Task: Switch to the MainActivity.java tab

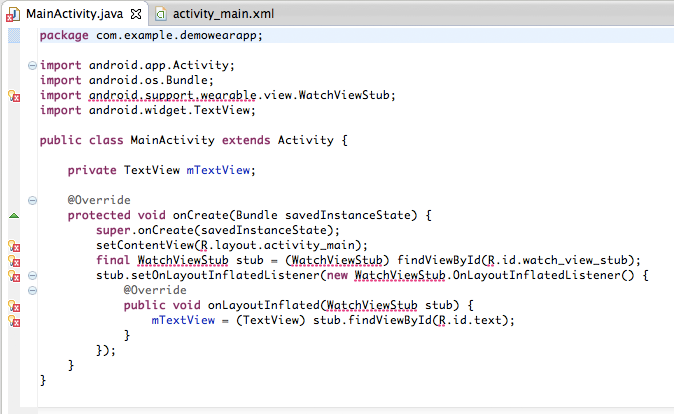Action: 74,14
